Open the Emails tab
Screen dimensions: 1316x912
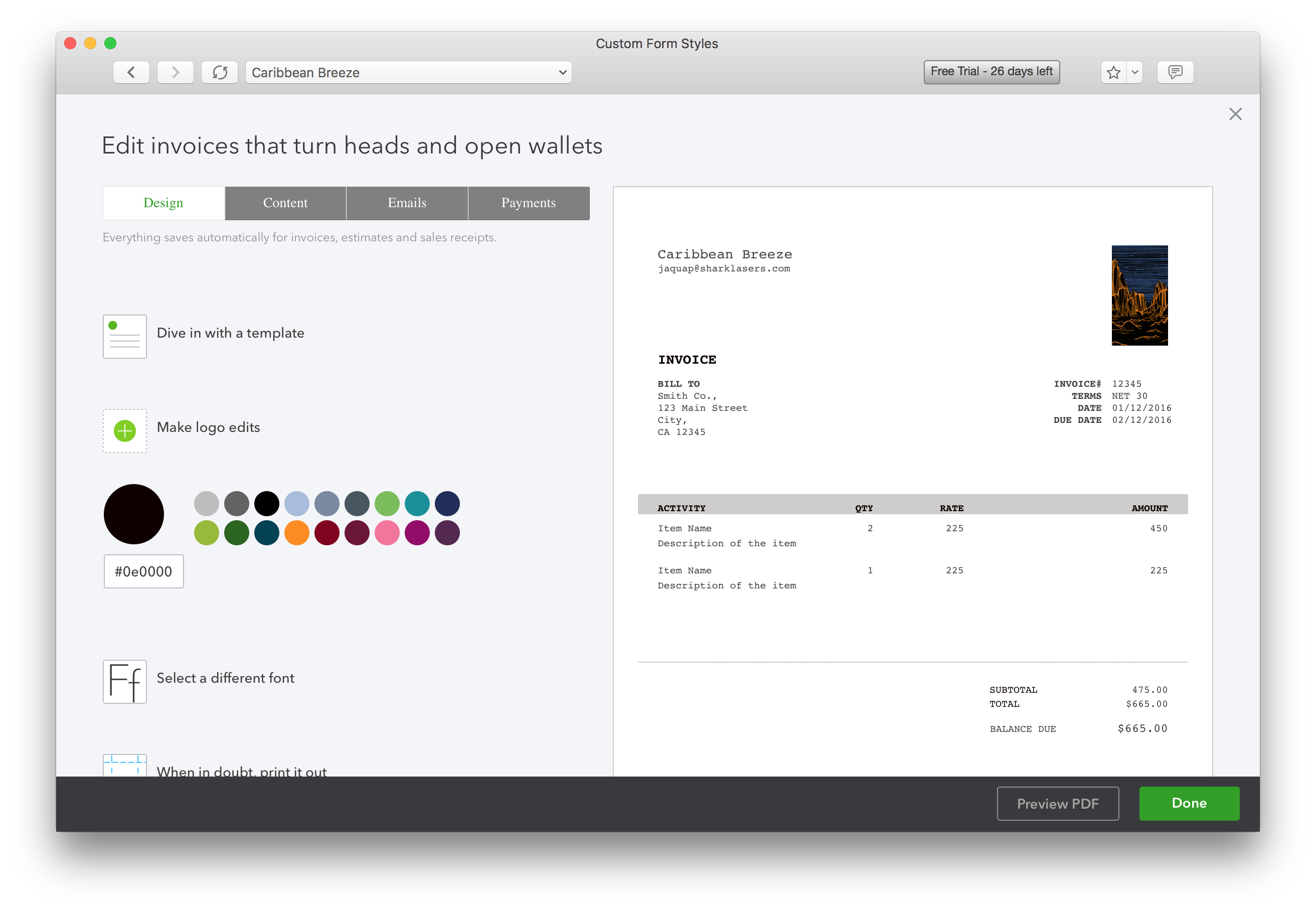(x=407, y=203)
